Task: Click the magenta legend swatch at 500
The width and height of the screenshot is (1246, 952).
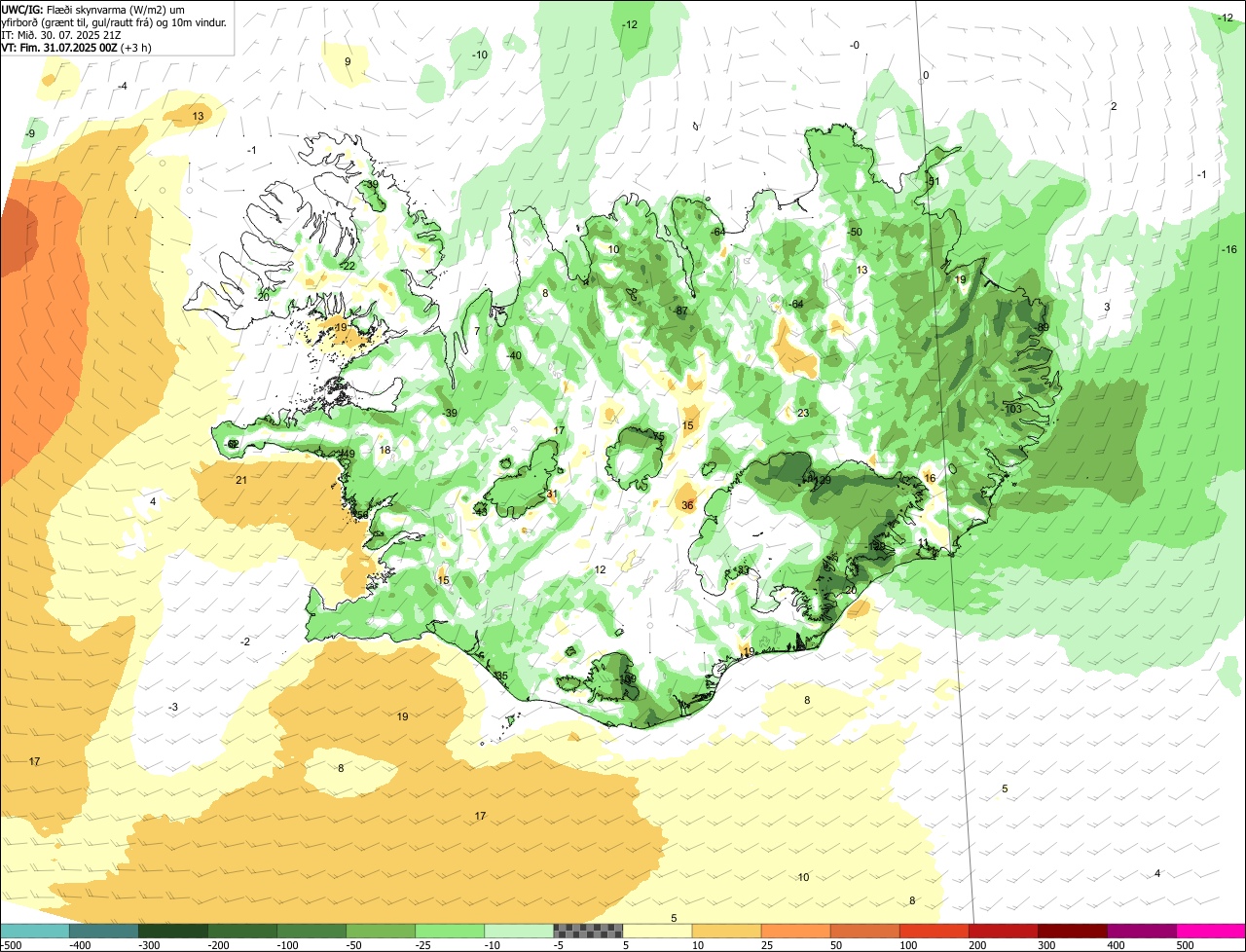Action: pos(1210,931)
